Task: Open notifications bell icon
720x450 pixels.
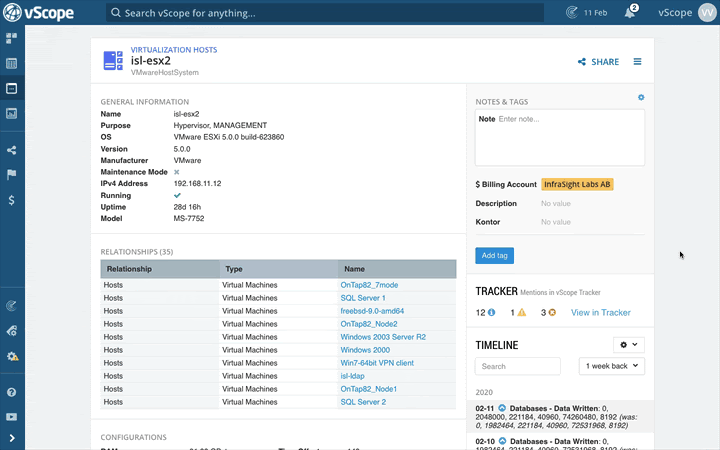Action: click(630, 12)
